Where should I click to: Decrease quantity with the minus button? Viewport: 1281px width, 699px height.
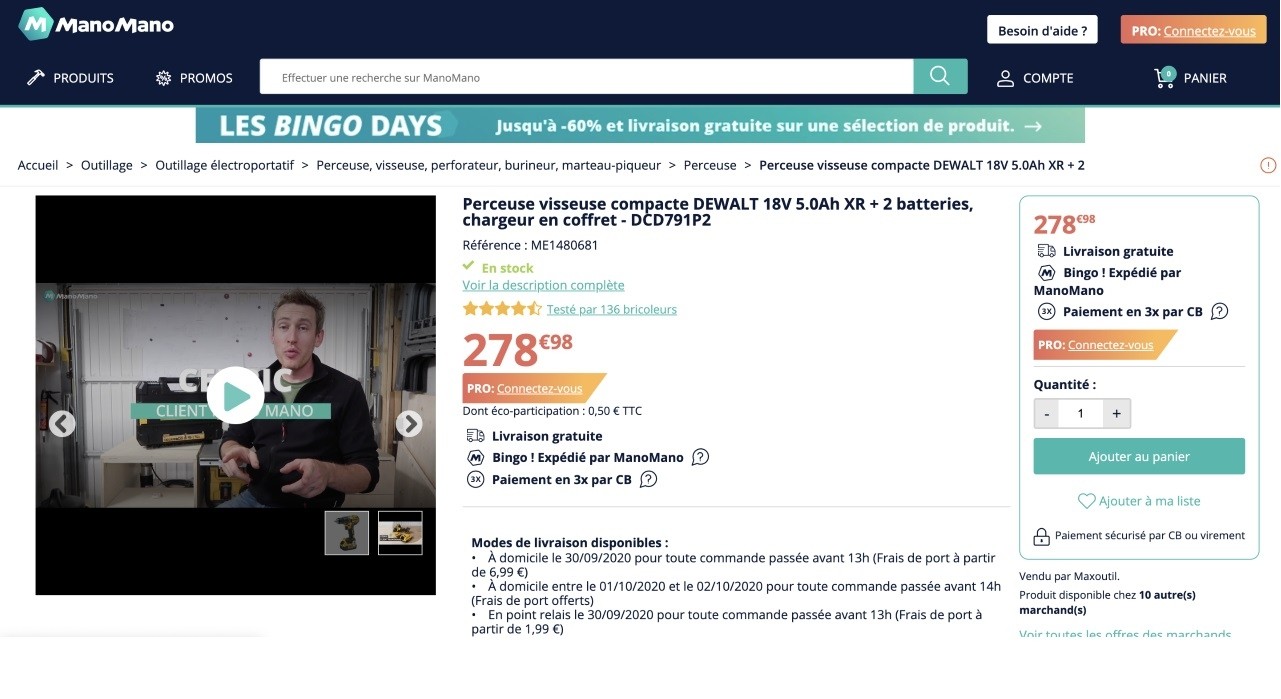(x=1046, y=413)
